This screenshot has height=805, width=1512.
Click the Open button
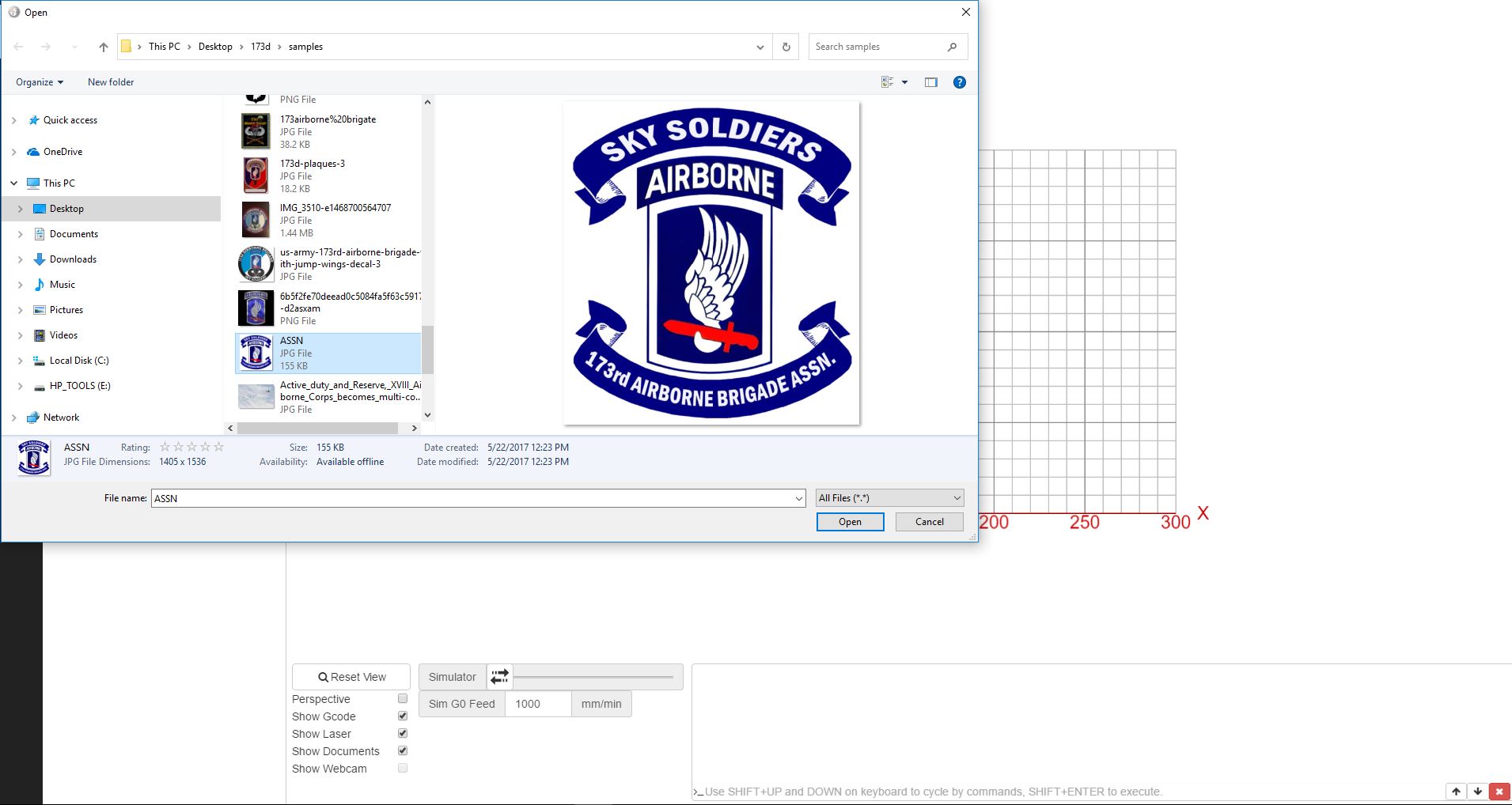coord(850,522)
